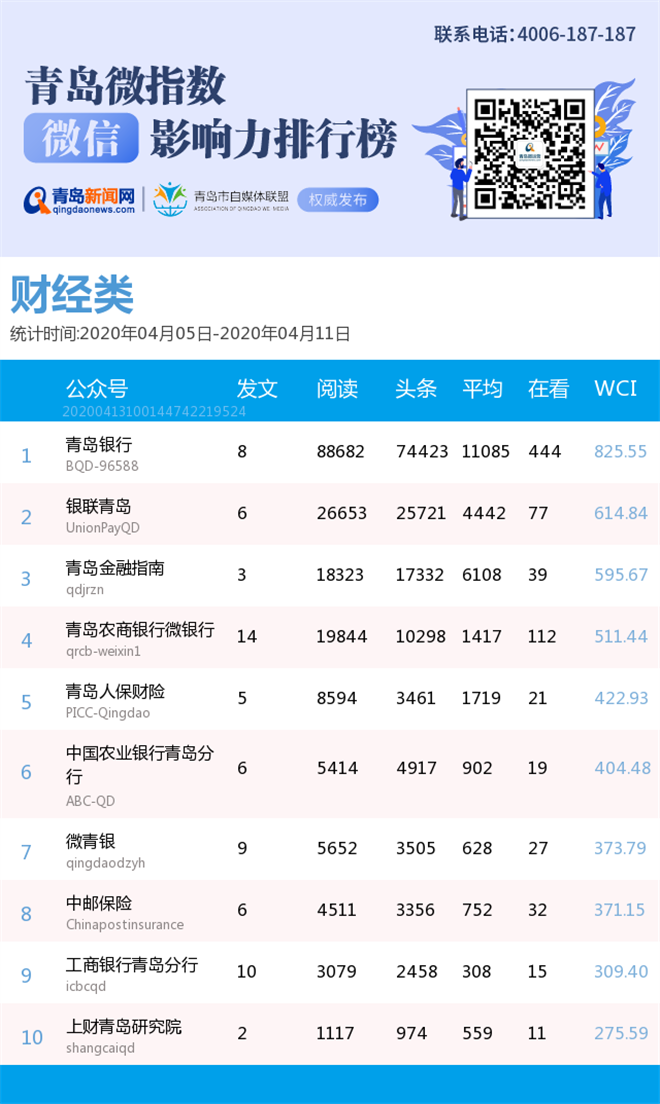
Task: Click the 发文 column header
Action: (x=257, y=389)
